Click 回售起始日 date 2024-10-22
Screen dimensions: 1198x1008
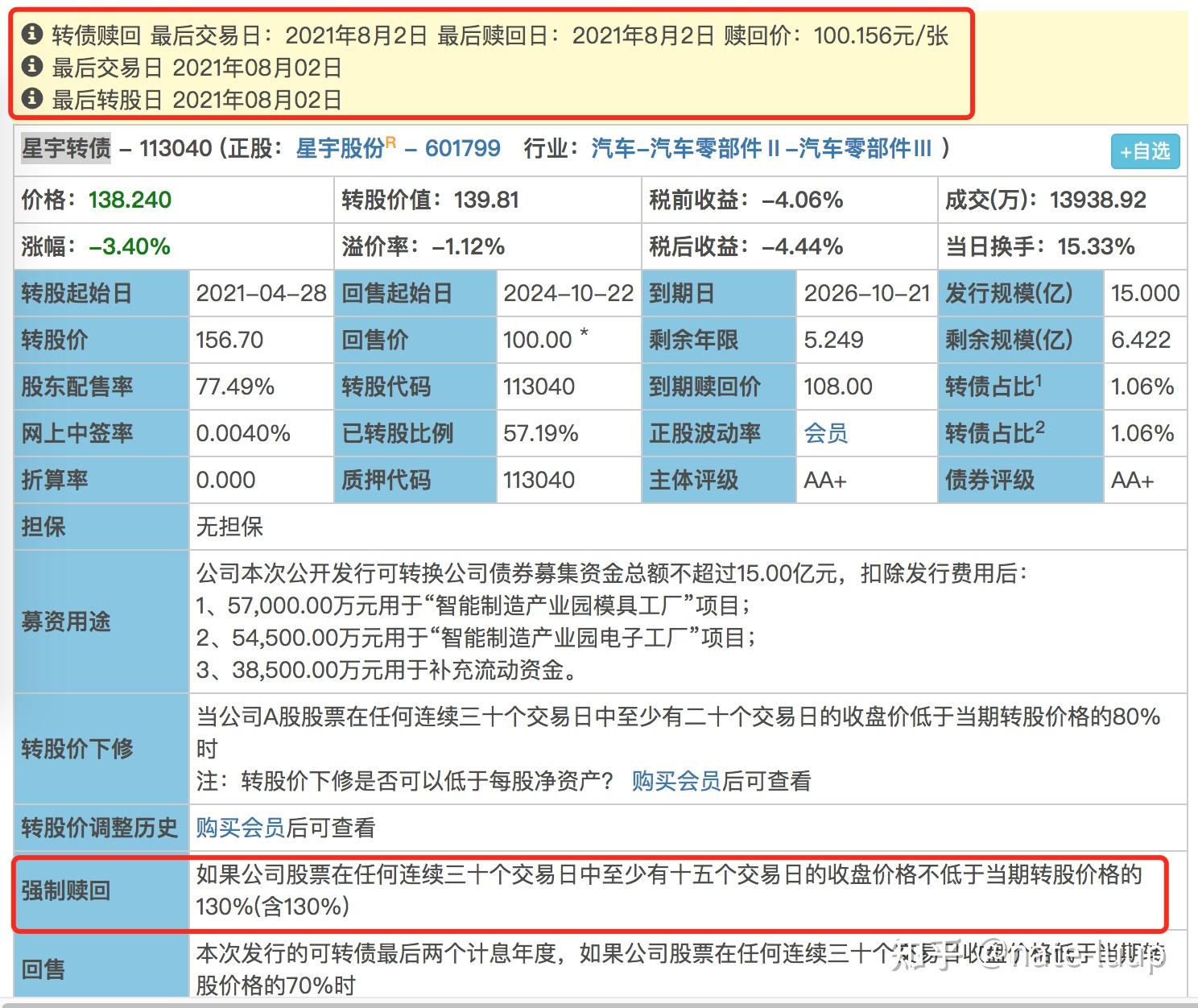pos(568,293)
